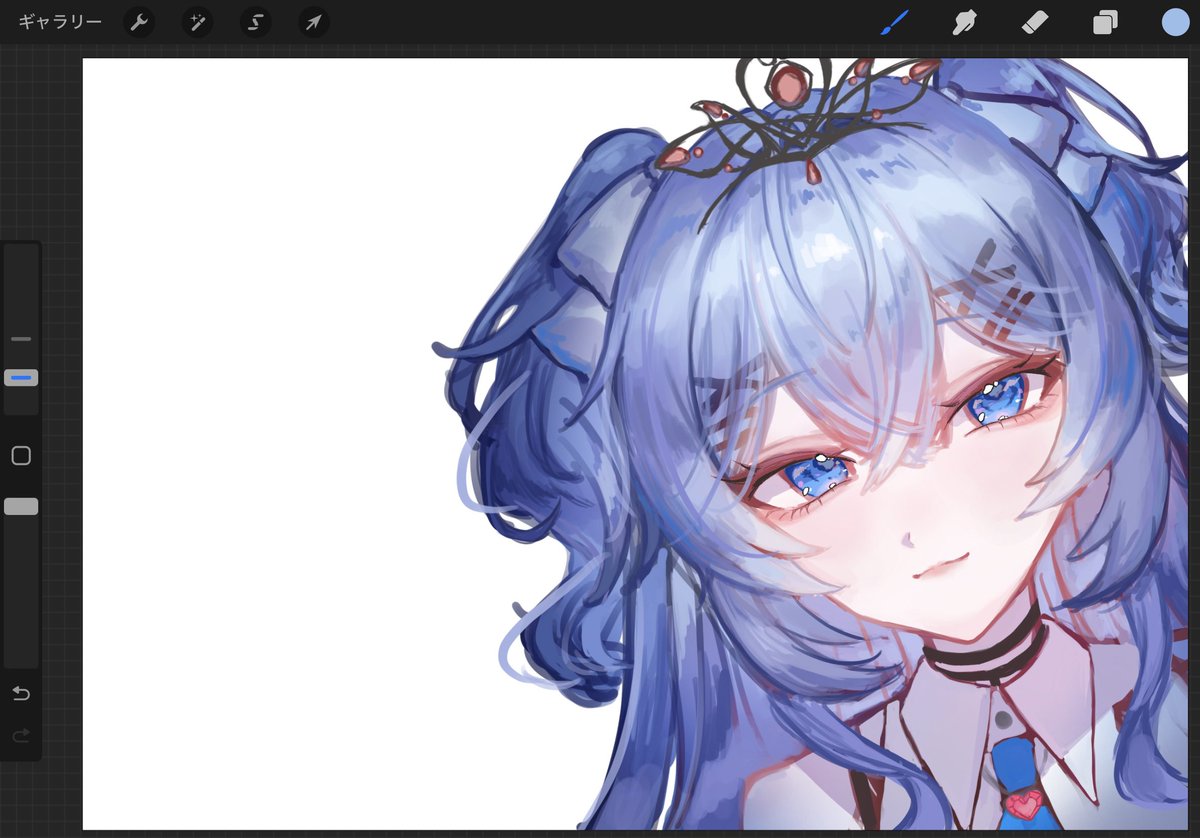
Task: Redo the stroke with the arrow
Action: point(21,736)
